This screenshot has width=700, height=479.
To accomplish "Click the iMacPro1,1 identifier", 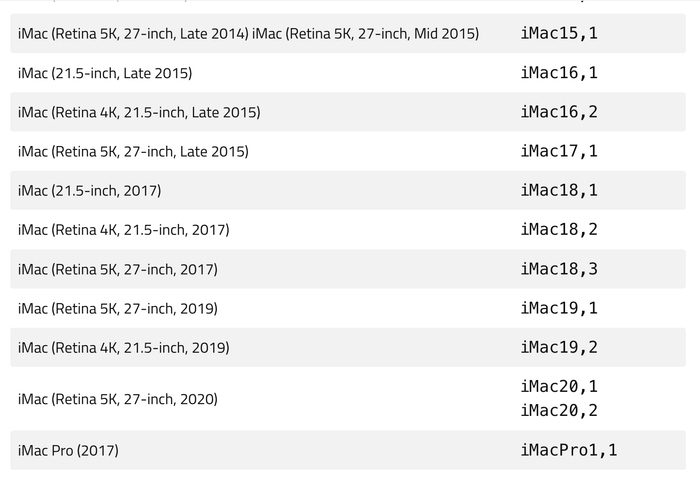I will (x=569, y=450).
